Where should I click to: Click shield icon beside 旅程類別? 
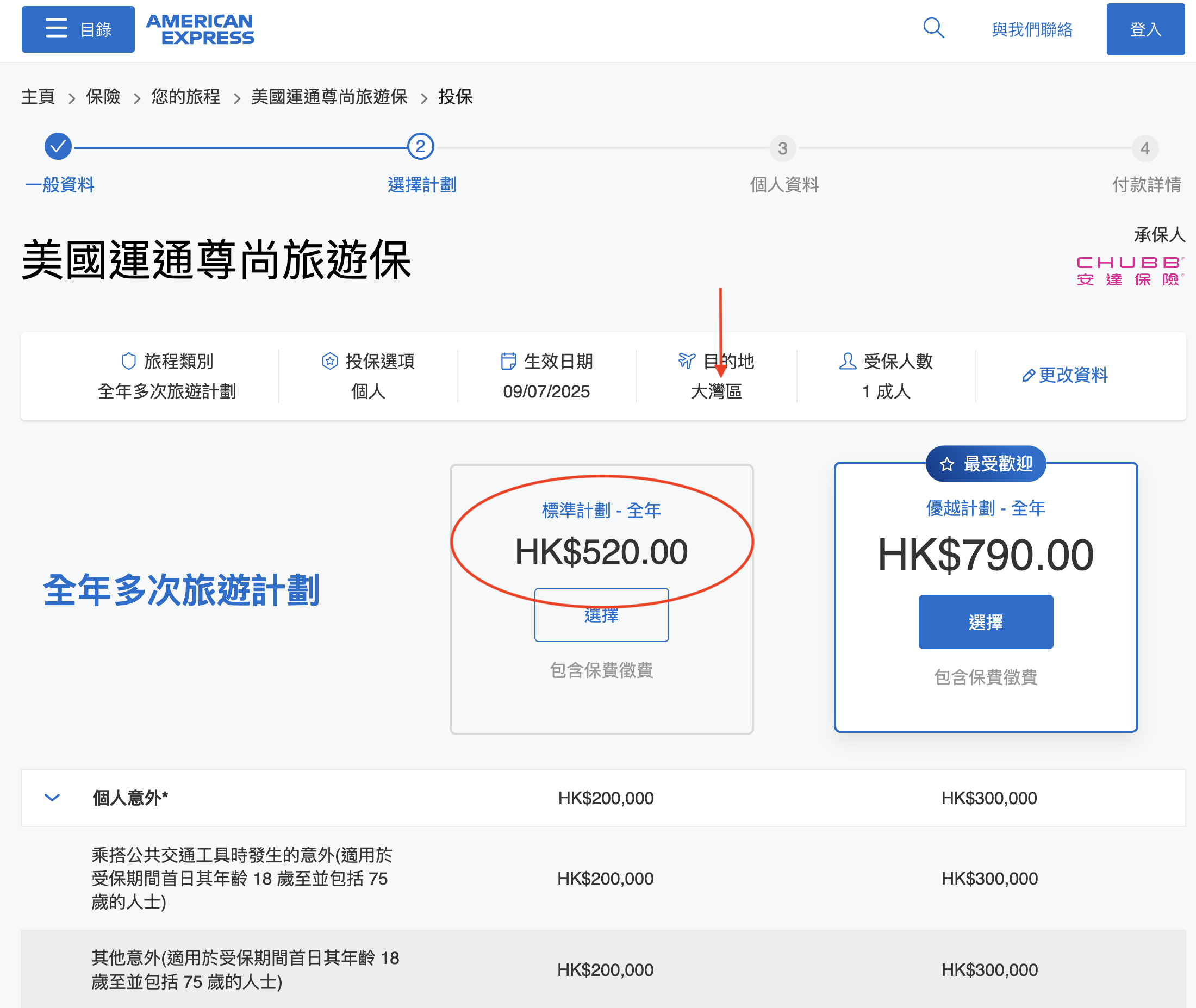[129, 361]
